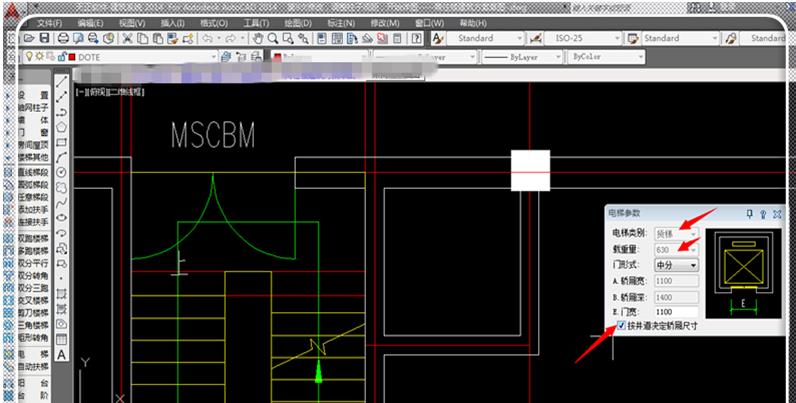
Task: Open the 编辑(E) menu
Action: (x=90, y=23)
